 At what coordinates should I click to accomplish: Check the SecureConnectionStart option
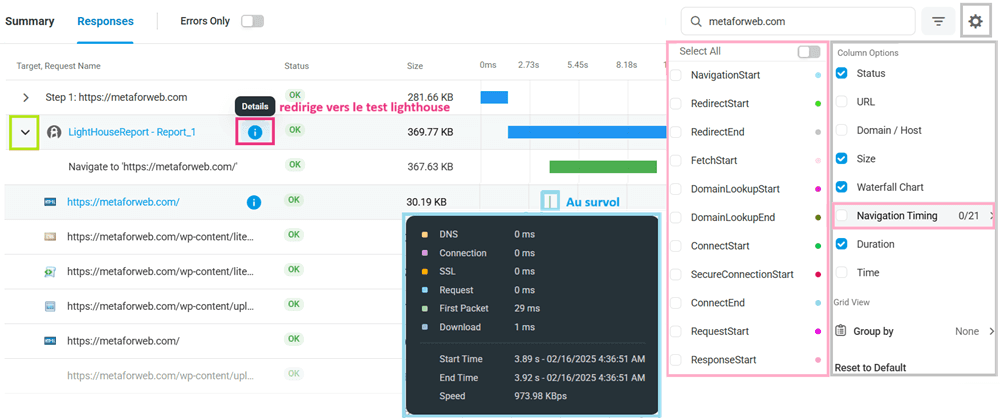(676, 274)
